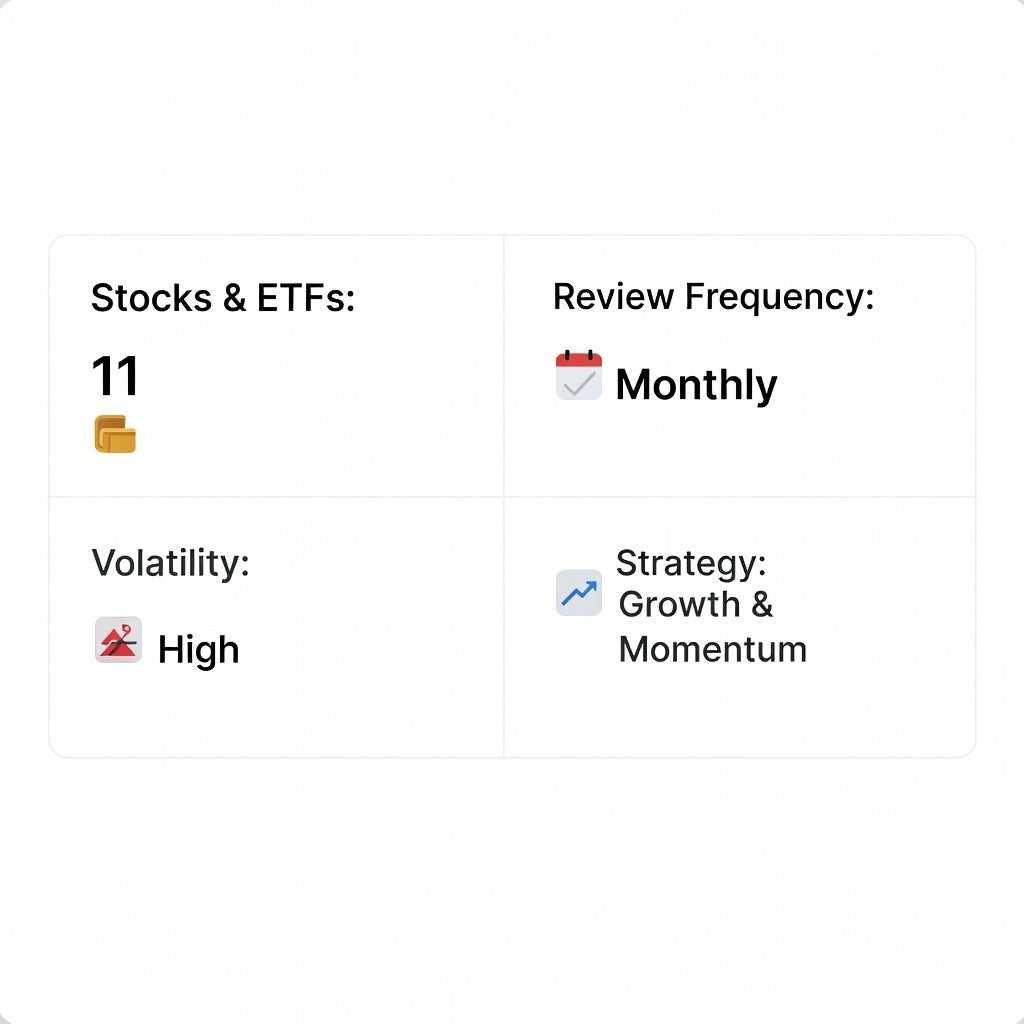Click the number 11 value
This screenshot has width=1024, height=1024.
pos(115,377)
